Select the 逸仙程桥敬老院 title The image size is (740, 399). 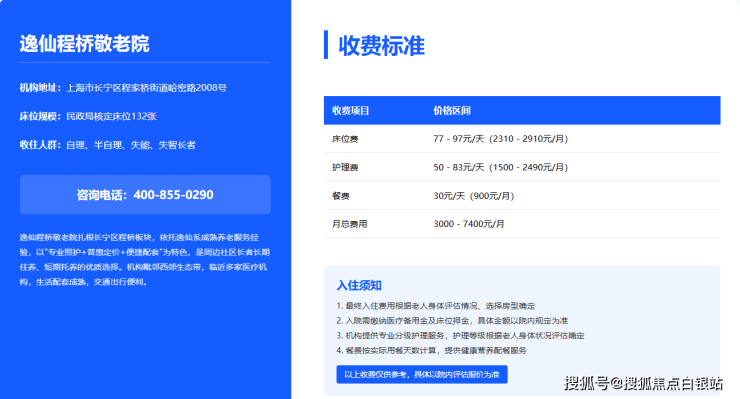[x=84, y=44]
